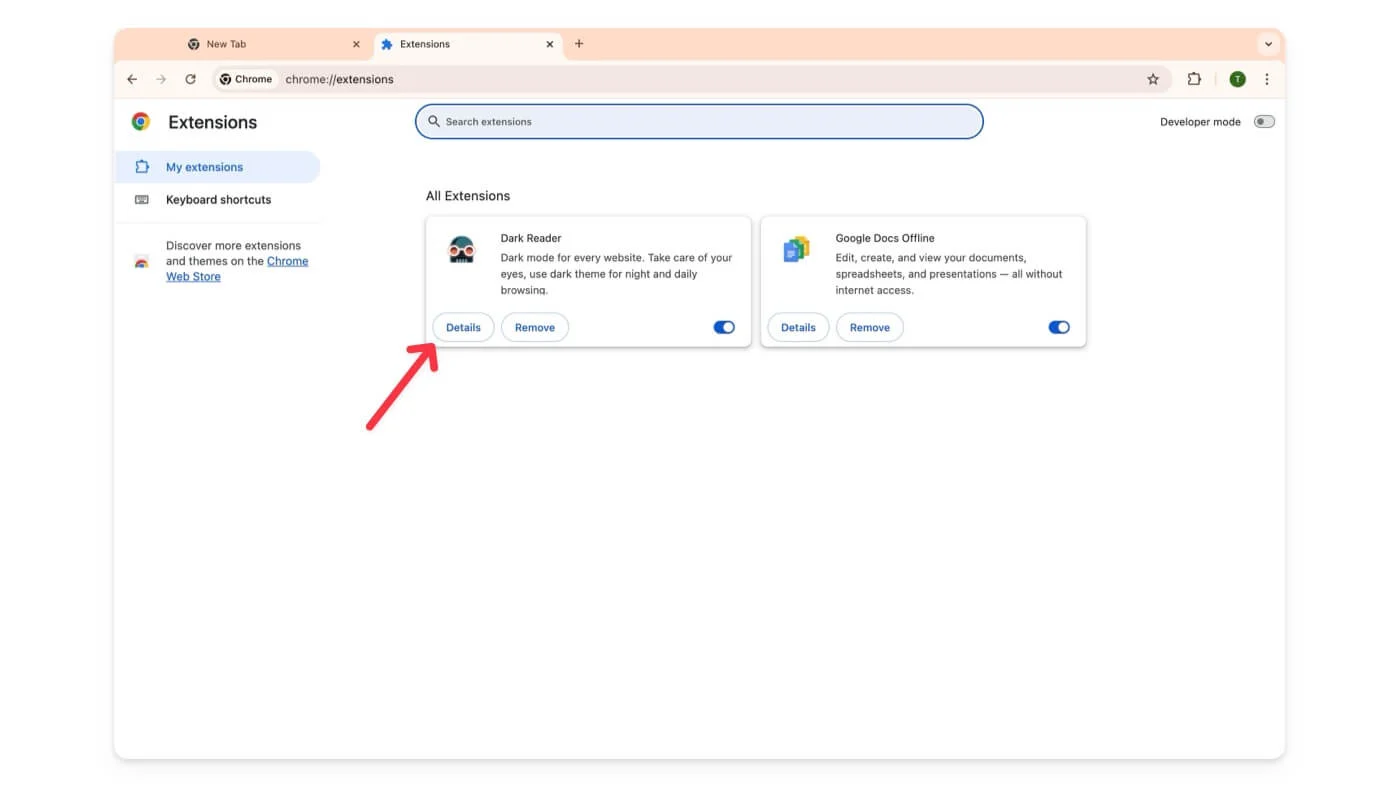Select My extensions in sidebar
Image resolution: width=1399 pixels, height=787 pixels.
tap(205, 167)
